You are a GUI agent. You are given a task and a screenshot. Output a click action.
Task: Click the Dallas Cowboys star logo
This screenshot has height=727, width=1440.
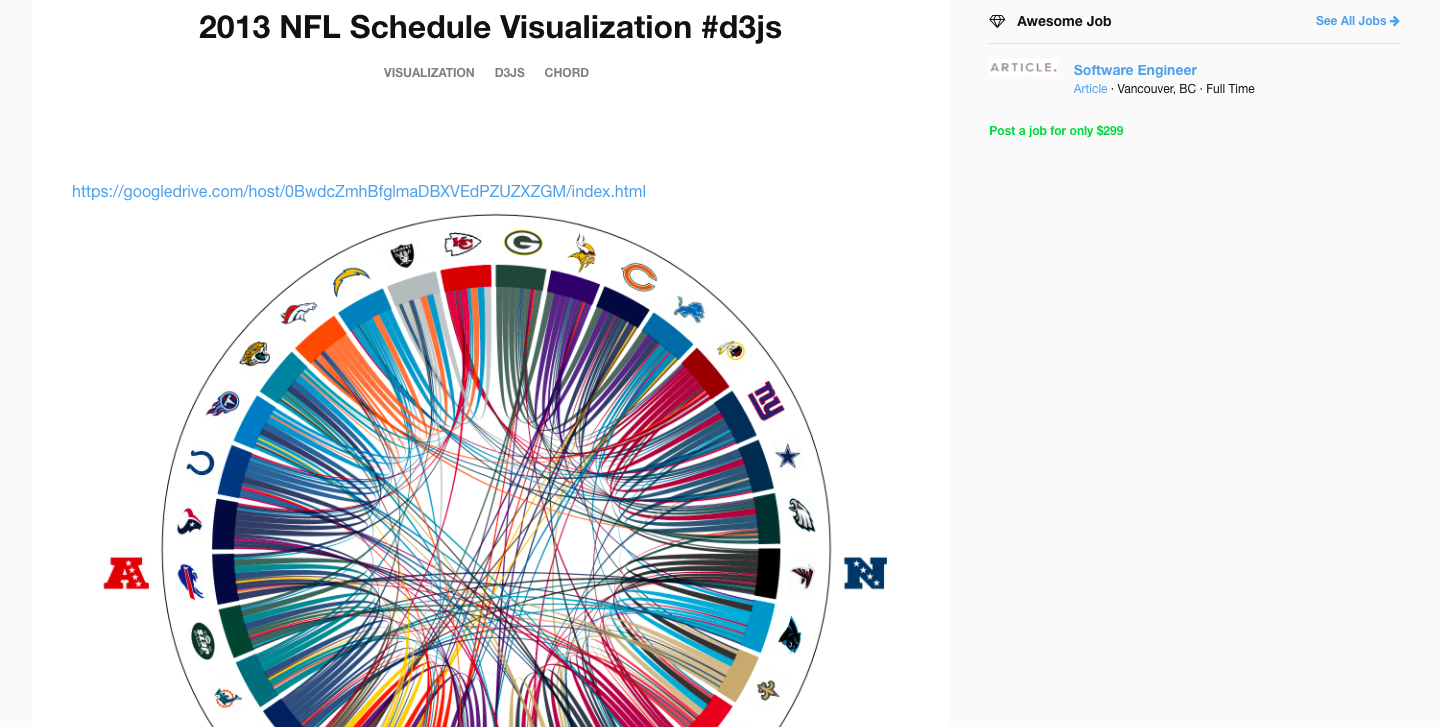(x=789, y=457)
